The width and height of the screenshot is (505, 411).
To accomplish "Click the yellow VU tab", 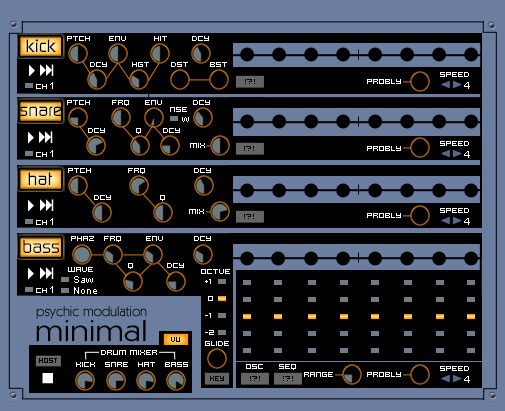I will 176,339.
